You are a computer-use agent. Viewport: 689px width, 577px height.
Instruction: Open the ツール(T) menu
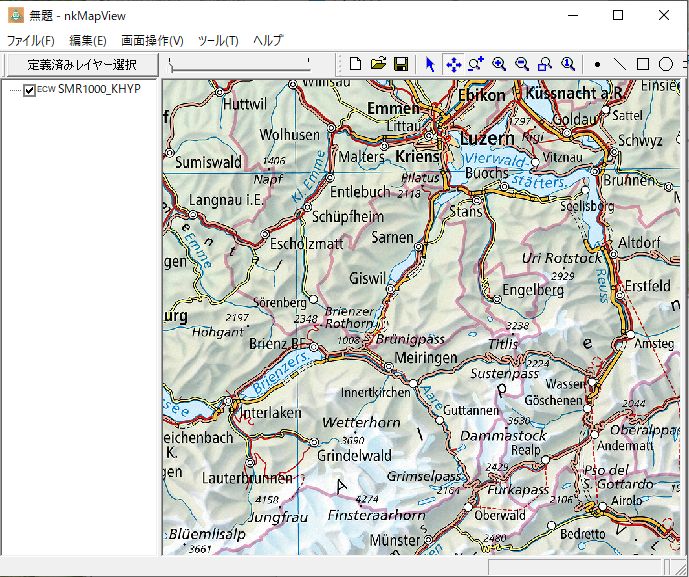click(218, 41)
